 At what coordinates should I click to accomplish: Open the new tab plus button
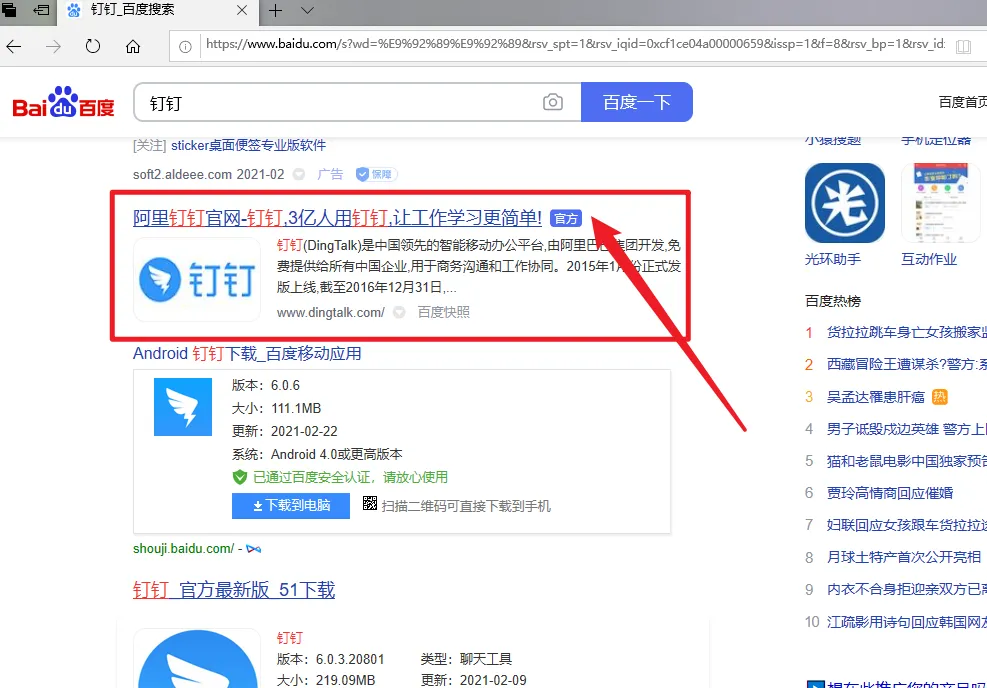click(275, 10)
